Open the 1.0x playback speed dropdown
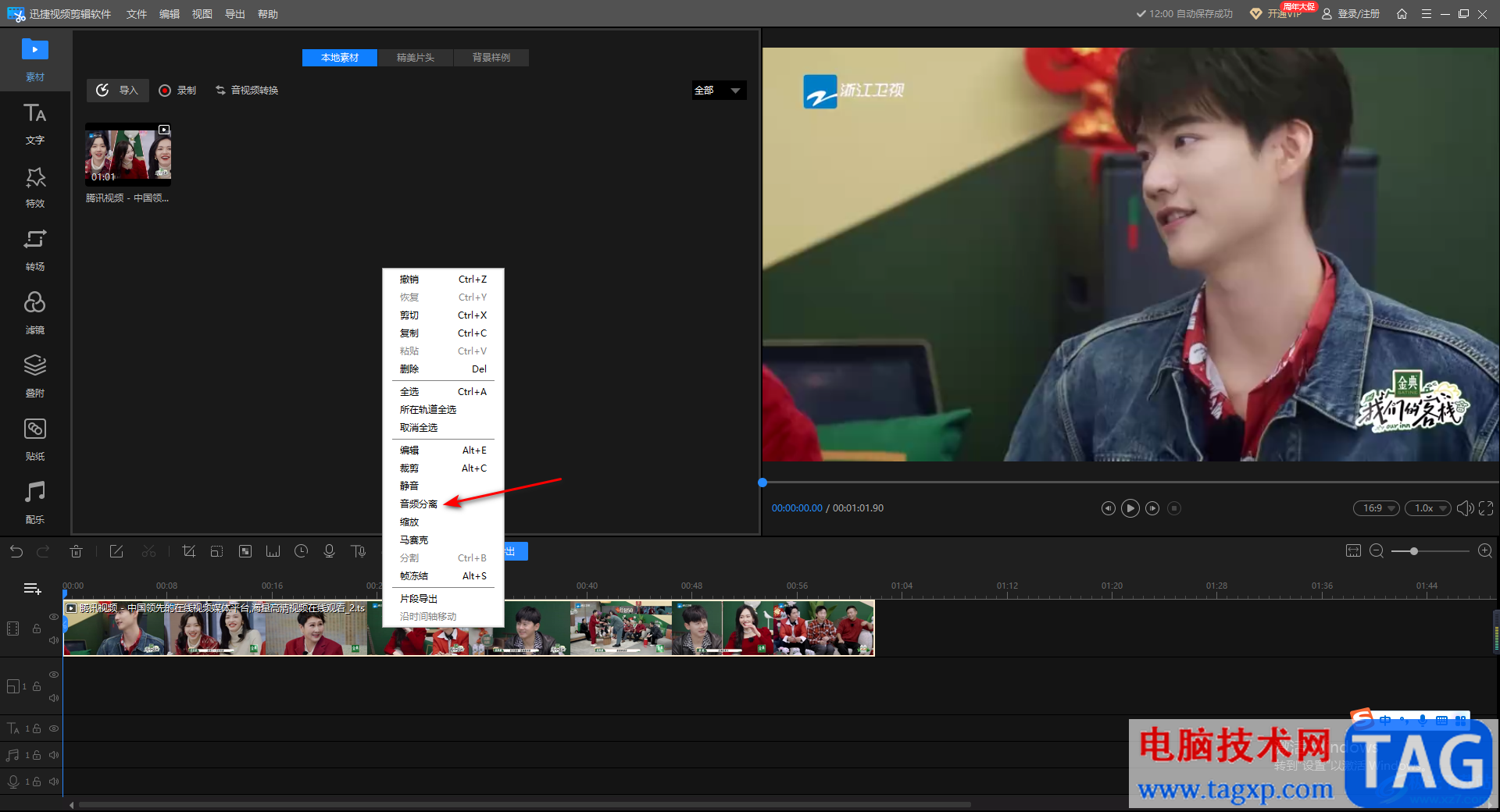This screenshot has width=1500, height=812. click(1428, 508)
